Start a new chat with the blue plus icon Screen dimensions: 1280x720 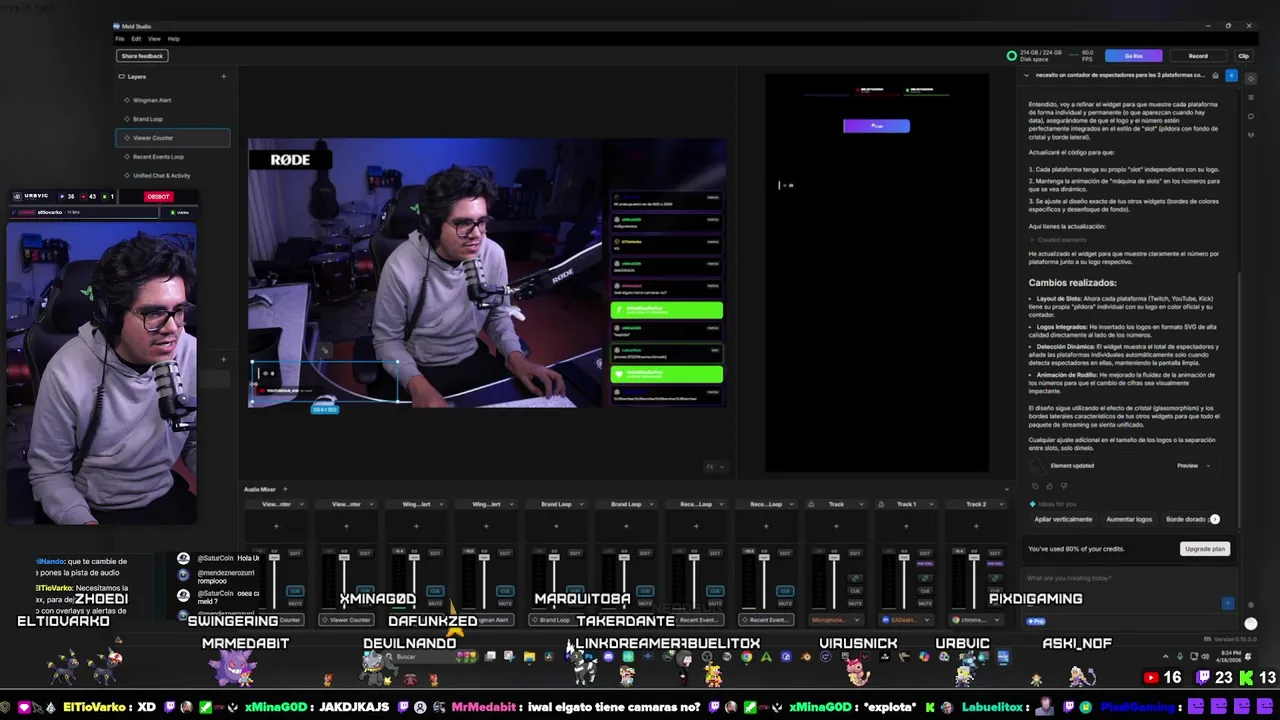1231,75
